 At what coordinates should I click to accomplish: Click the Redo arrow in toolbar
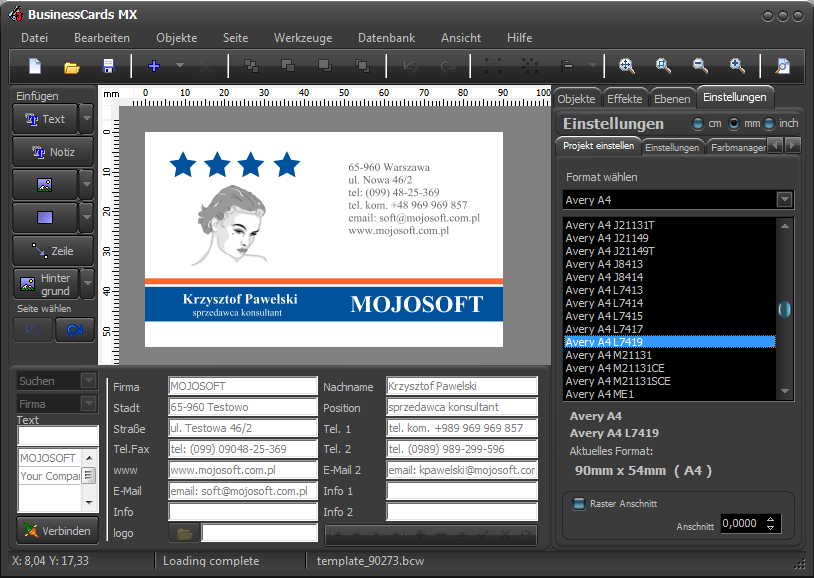[447, 66]
